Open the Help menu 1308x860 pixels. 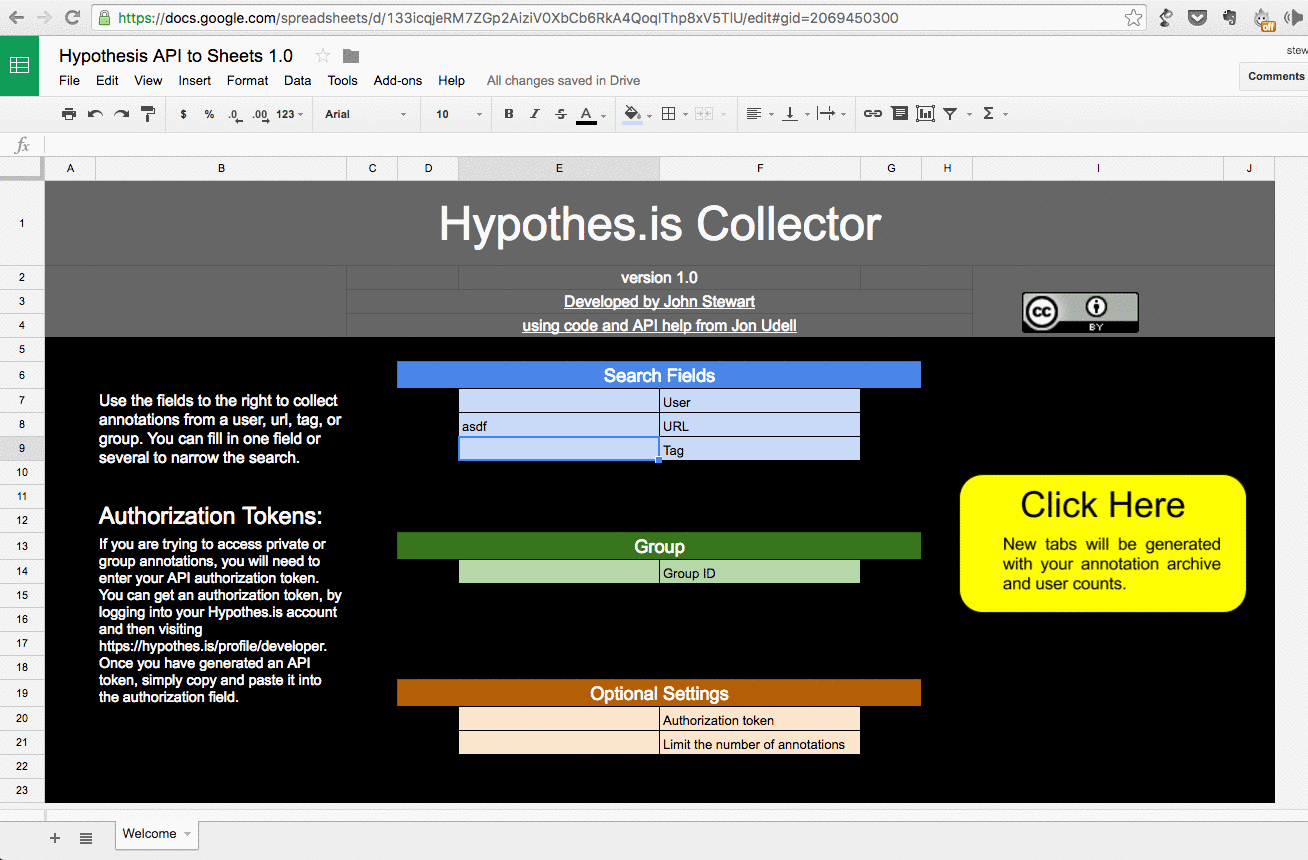tap(451, 80)
